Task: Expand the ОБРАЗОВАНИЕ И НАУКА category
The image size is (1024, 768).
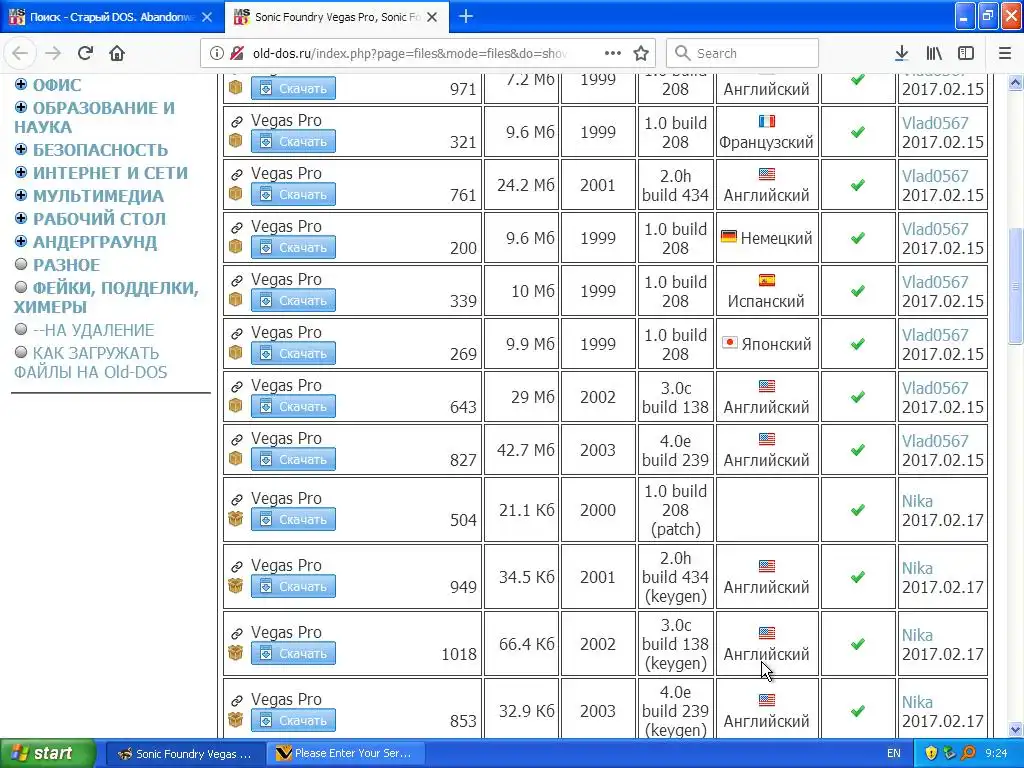Action: click(21, 107)
